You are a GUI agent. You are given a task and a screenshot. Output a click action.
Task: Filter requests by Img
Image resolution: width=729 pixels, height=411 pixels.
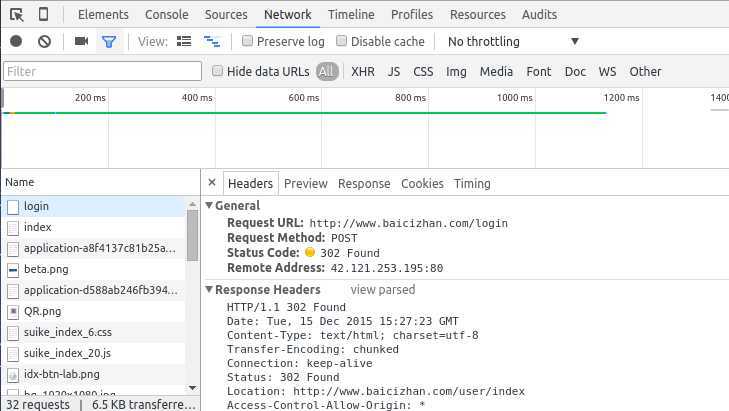456,72
